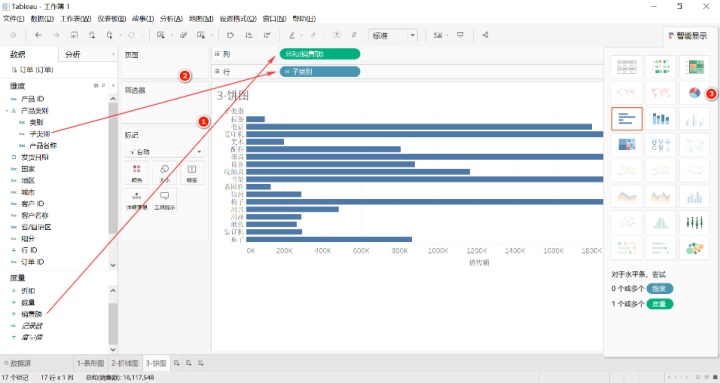Select the horizontal bars chart in Show Me
This screenshot has width=720, height=383.
pos(627,119)
